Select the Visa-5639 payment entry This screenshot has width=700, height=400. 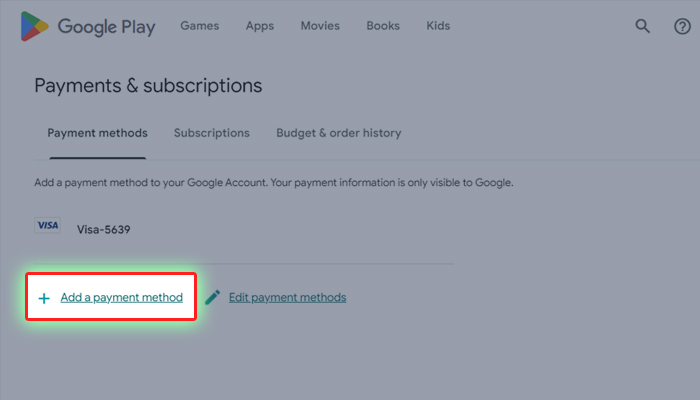tap(104, 229)
